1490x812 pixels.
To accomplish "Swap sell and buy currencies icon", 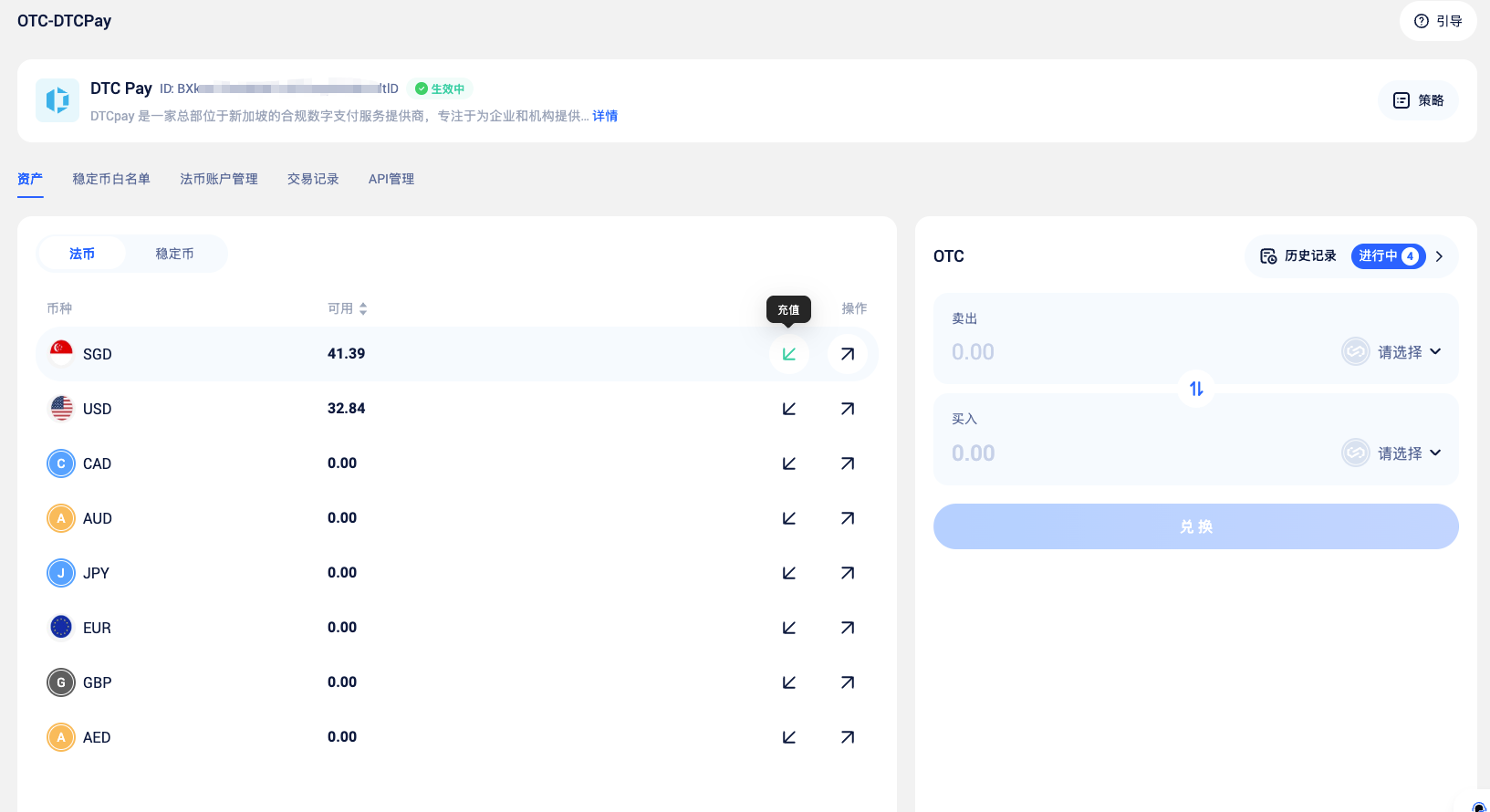I will coord(1195,389).
